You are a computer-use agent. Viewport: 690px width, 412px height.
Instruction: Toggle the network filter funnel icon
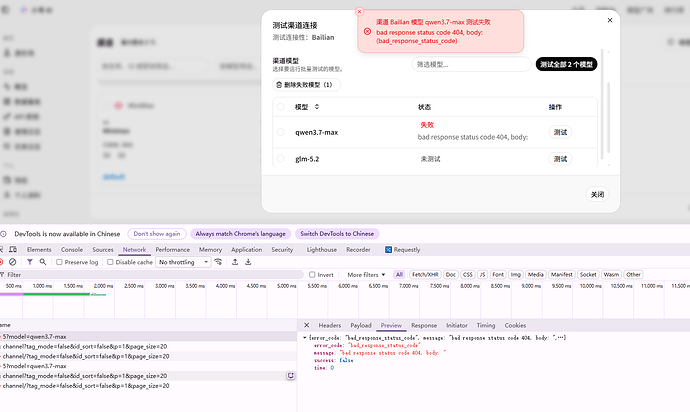point(29,262)
